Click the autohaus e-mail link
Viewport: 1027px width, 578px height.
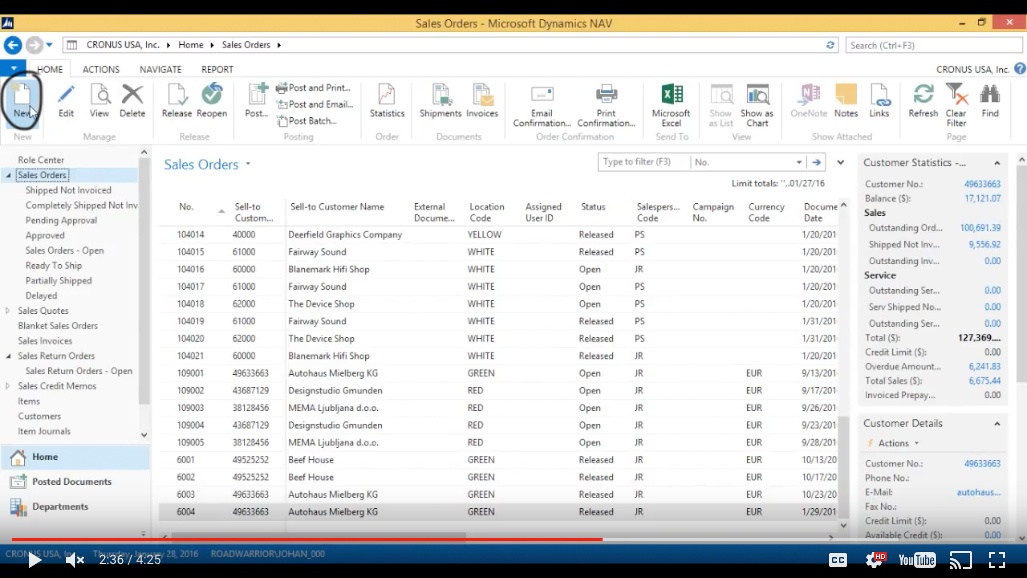click(979, 492)
